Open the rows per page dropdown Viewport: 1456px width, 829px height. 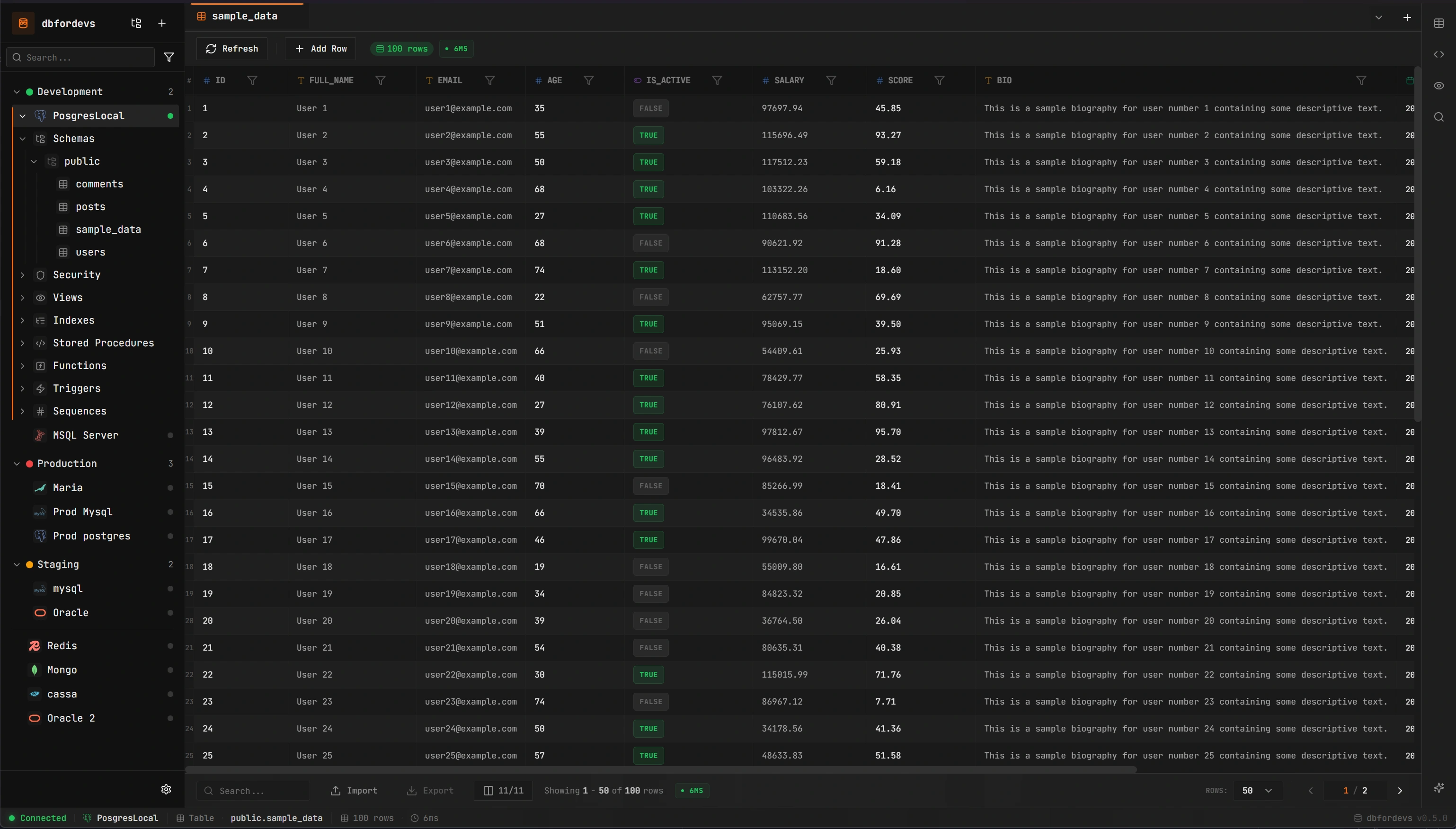click(1258, 790)
